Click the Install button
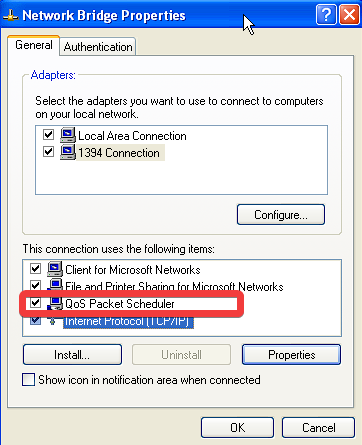 (72, 355)
